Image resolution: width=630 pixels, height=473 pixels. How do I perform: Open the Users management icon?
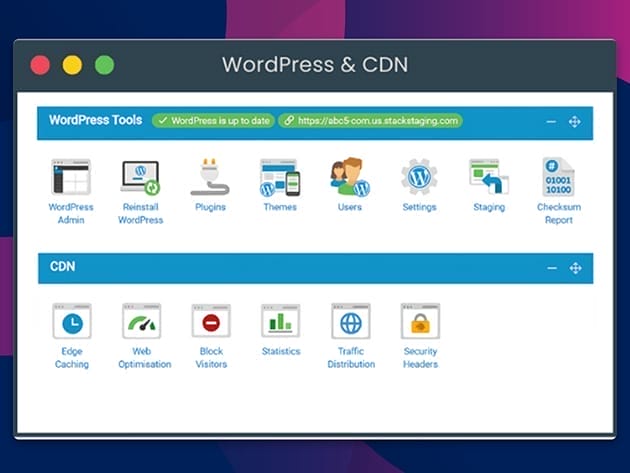[350, 178]
